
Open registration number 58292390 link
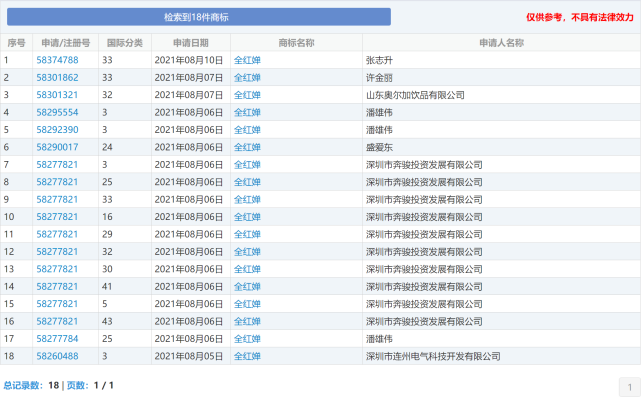click(x=57, y=130)
